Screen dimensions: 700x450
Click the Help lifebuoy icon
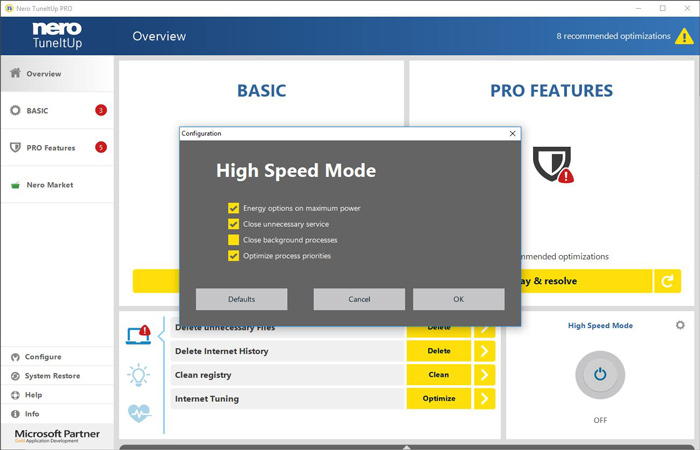pyautogui.click(x=15, y=395)
